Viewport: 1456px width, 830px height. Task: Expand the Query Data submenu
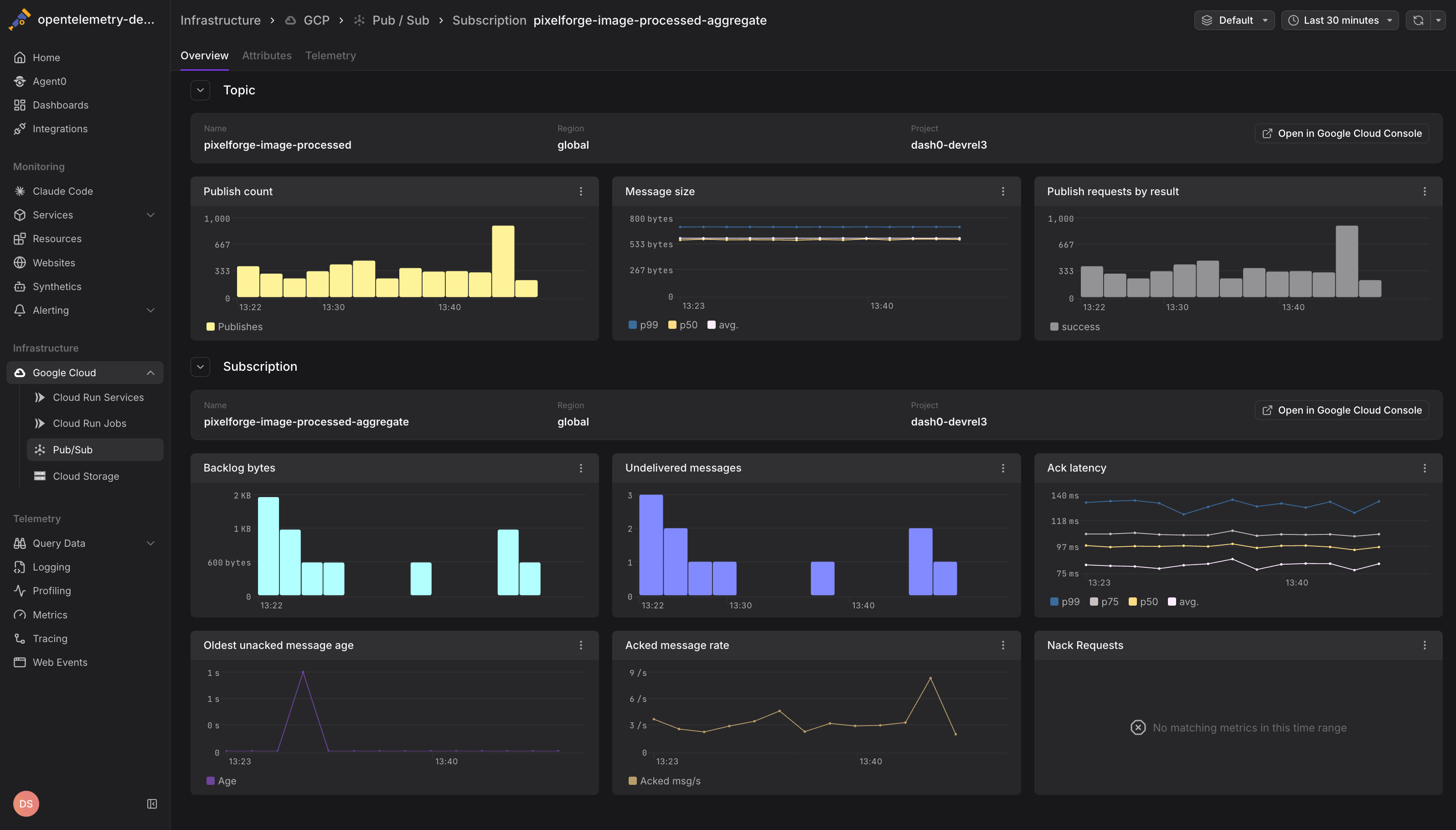pos(150,543)
